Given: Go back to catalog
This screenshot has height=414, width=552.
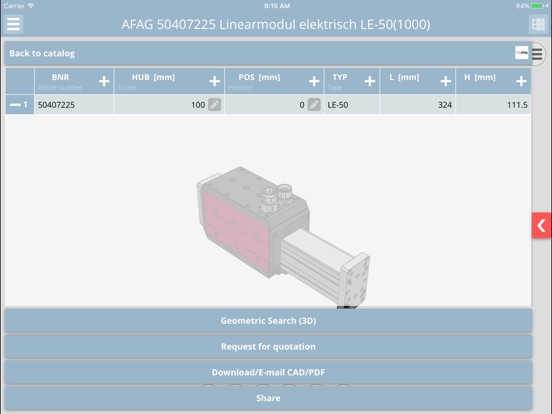Looking at the screenshot, I should click(42, 54).
